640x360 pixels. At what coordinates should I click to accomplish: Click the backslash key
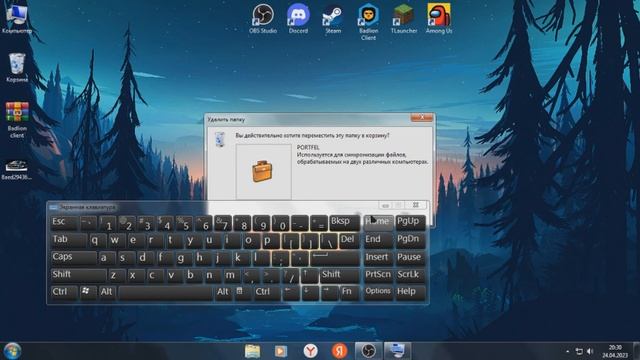(x=329, y=240)
